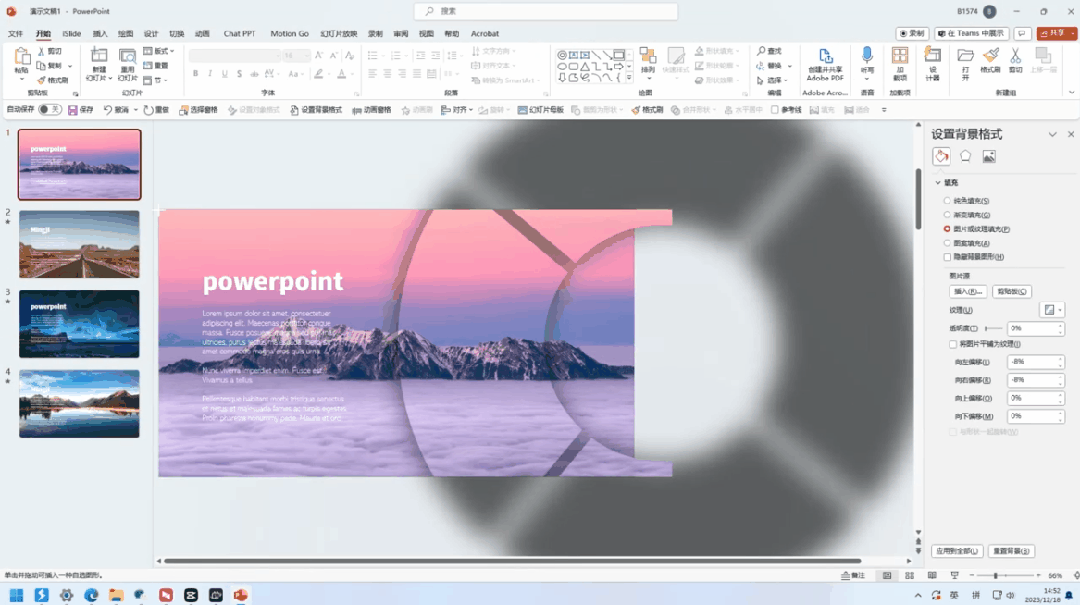Open the Layout (版式) dropdown
The image size is (1080, 605).
click(x=159, y=51)
